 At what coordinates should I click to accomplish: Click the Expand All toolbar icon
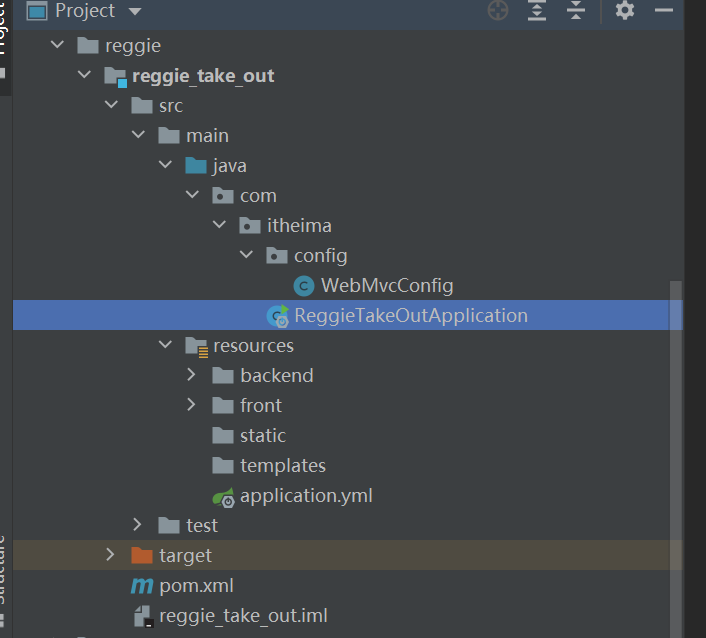click(x=537, y=11)
